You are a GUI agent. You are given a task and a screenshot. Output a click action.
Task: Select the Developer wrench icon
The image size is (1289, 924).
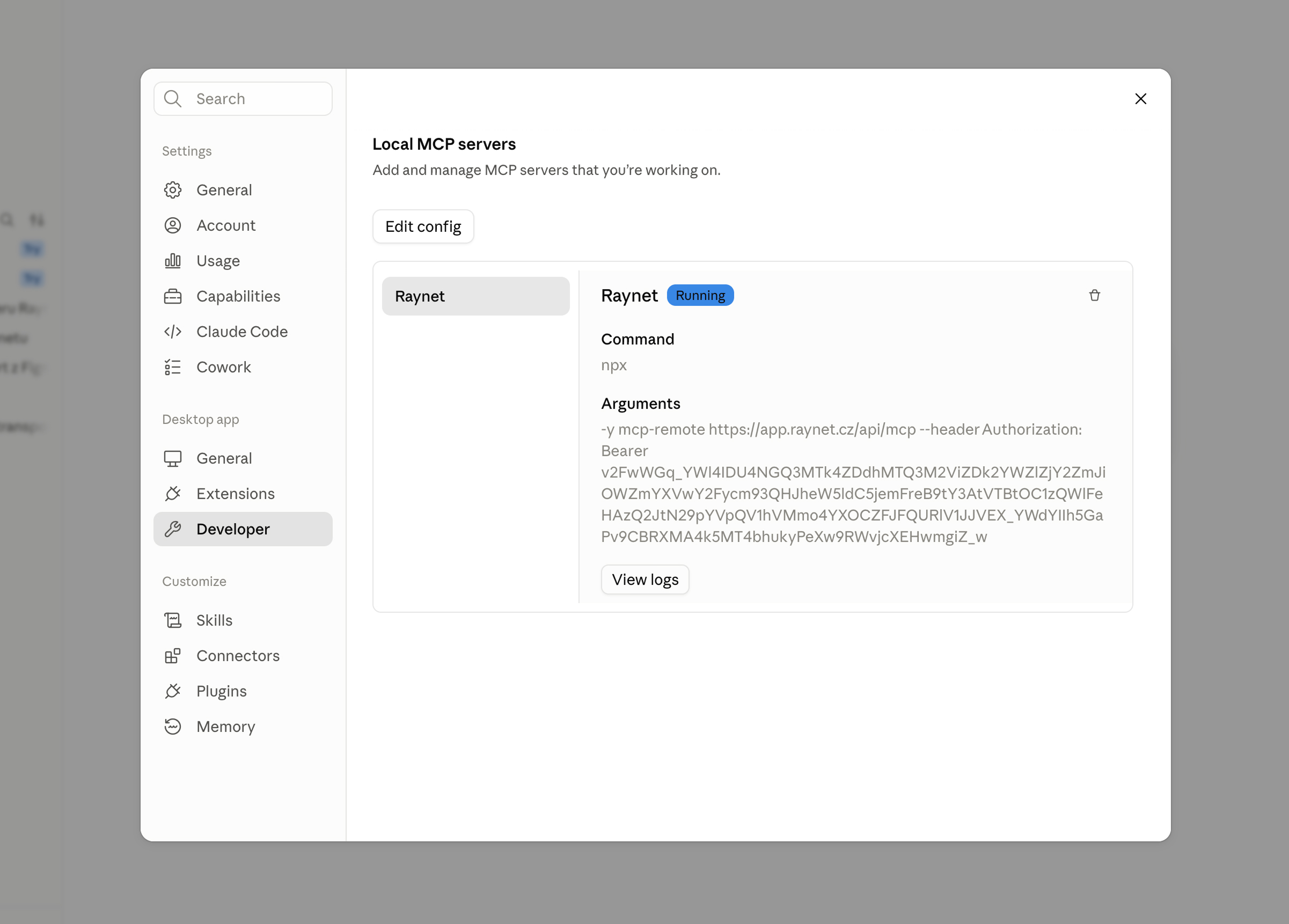tap(173, 529)
